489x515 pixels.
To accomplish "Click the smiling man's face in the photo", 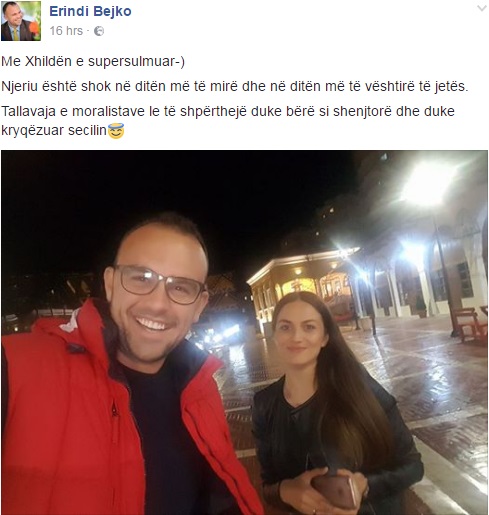I will tap(155, 293).
